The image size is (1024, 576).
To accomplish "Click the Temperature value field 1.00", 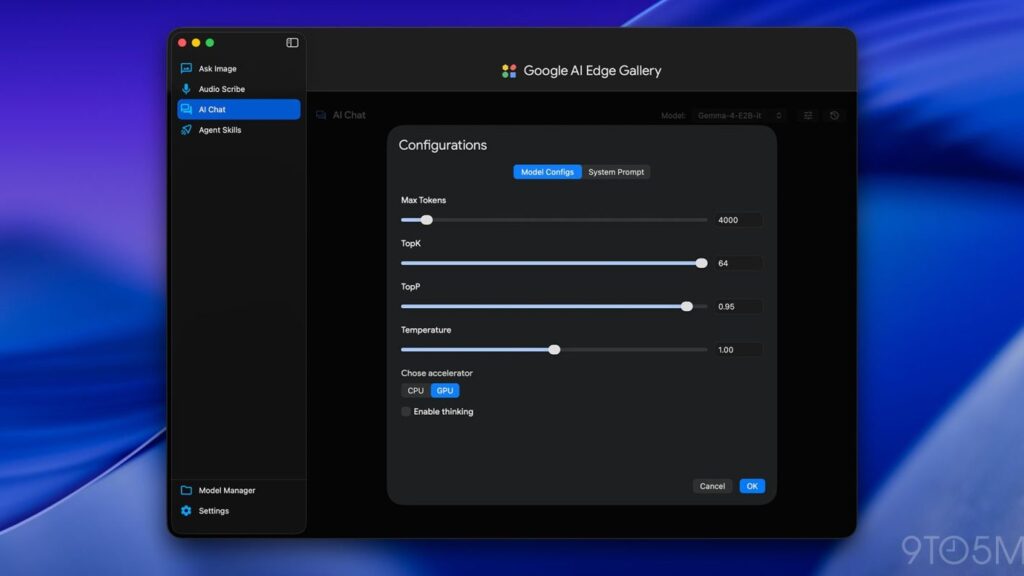I will tap(738, 349).
